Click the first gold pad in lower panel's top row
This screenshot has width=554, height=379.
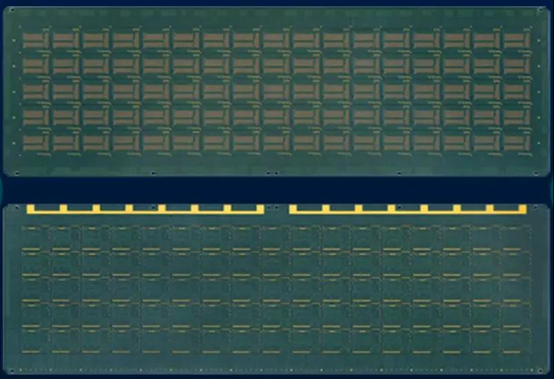pyautogui.click(x=31, y=229)
